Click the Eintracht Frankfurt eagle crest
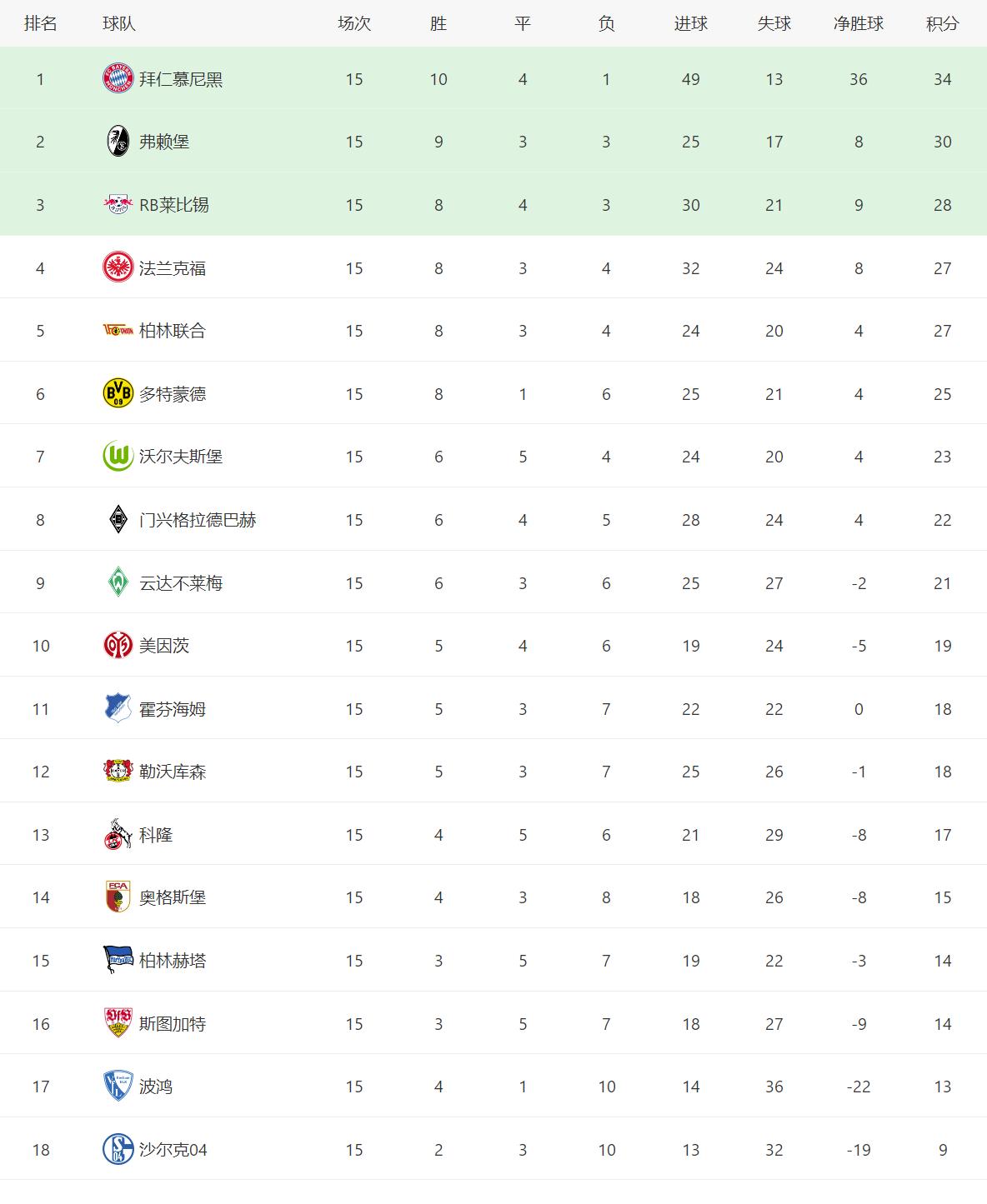This screenshot has height=1204, width=987. click(118, 268)
